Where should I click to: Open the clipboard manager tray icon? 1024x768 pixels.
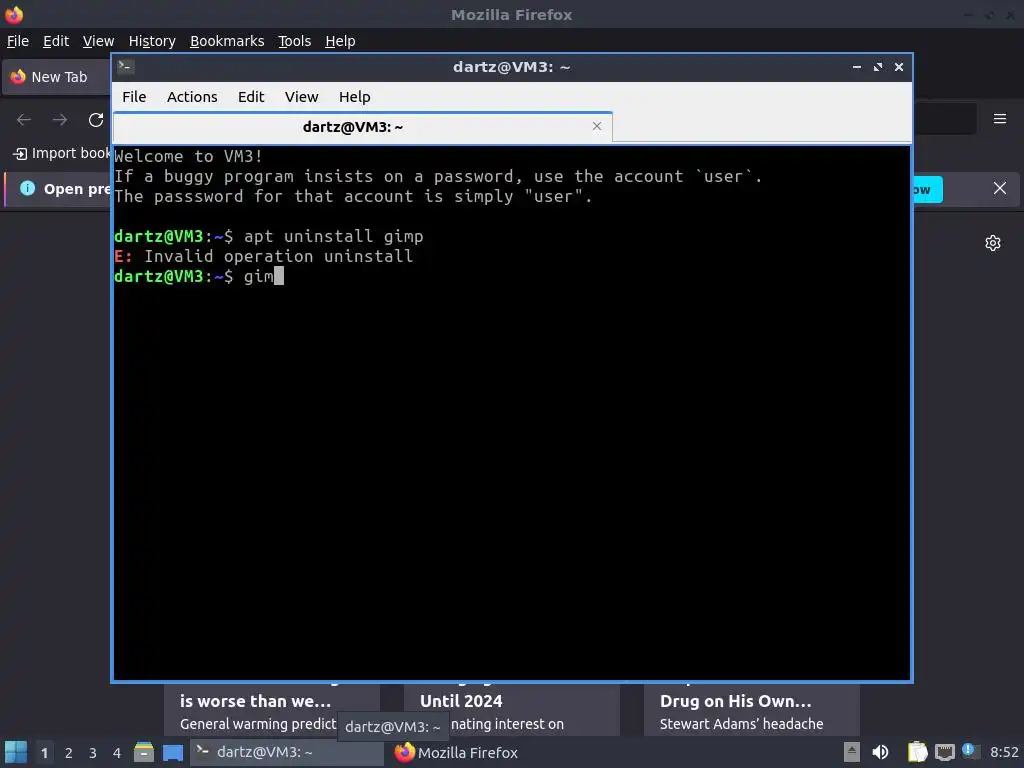coord(917,752)
